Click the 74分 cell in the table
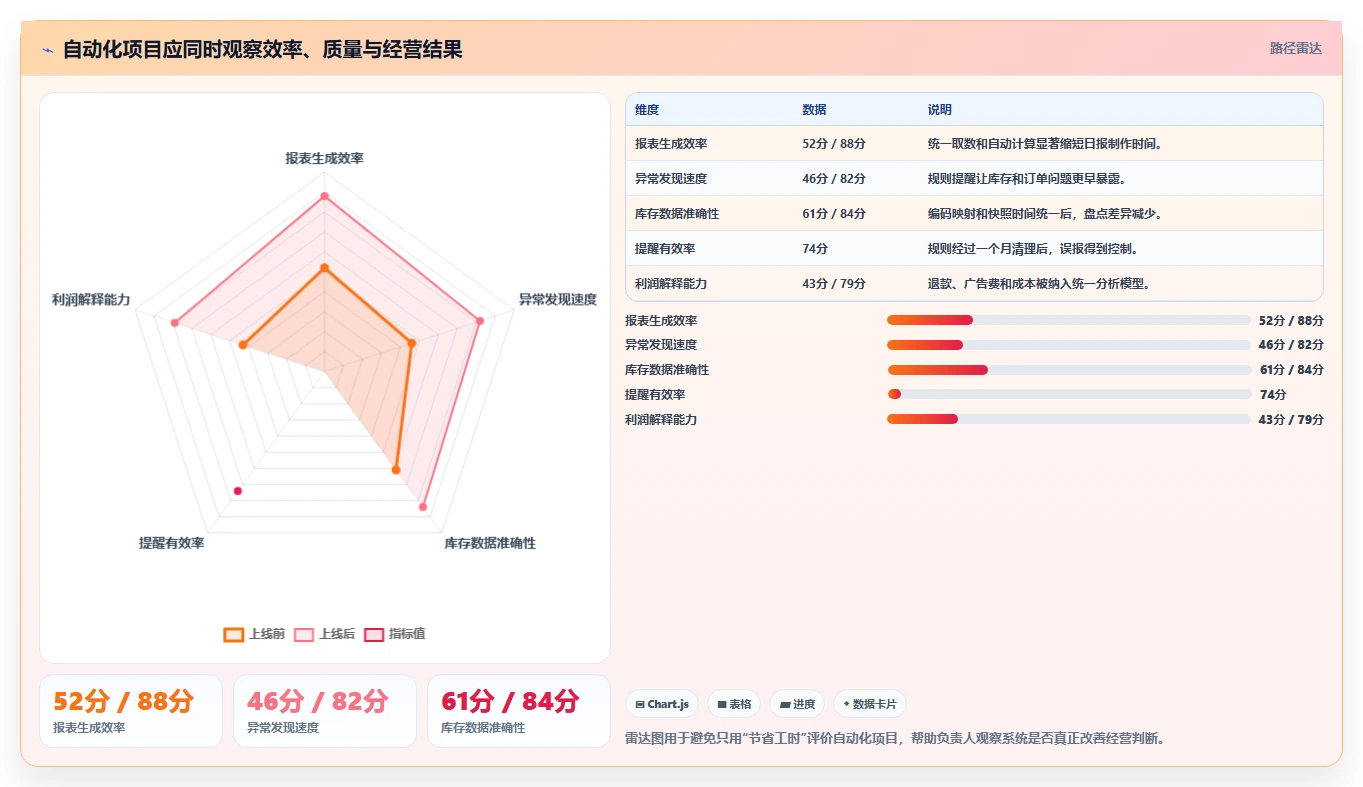 pyautogui.click(x=815, y=249)
